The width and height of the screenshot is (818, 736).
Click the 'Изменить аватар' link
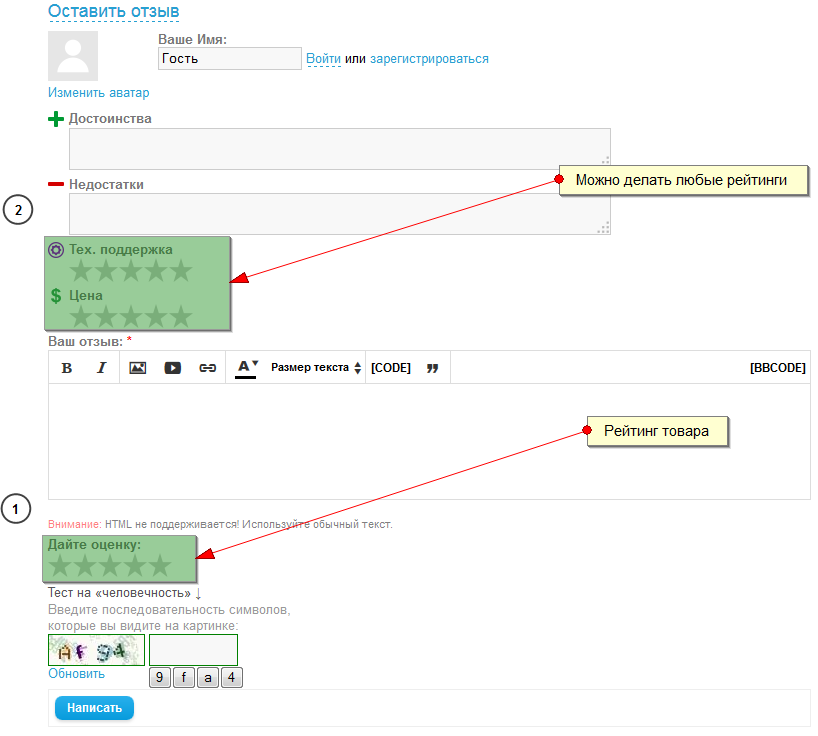click(99, 93)
